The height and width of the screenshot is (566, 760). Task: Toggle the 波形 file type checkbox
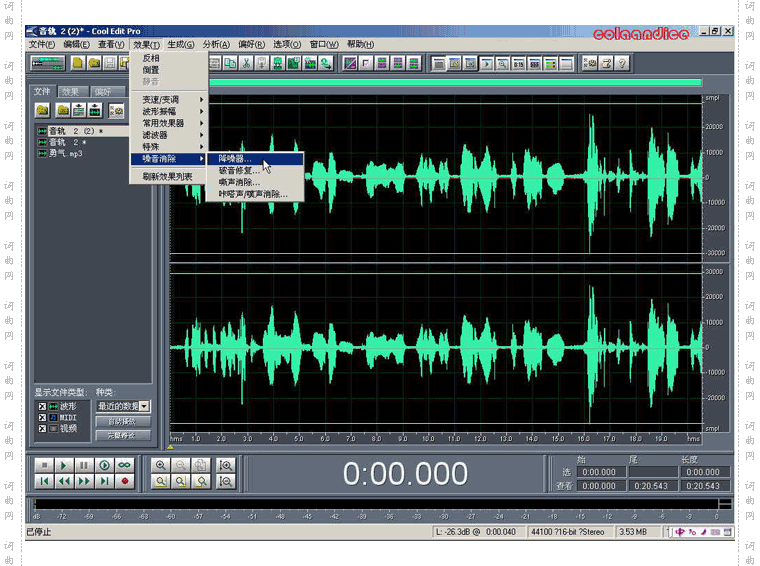[x=42, y=407]
